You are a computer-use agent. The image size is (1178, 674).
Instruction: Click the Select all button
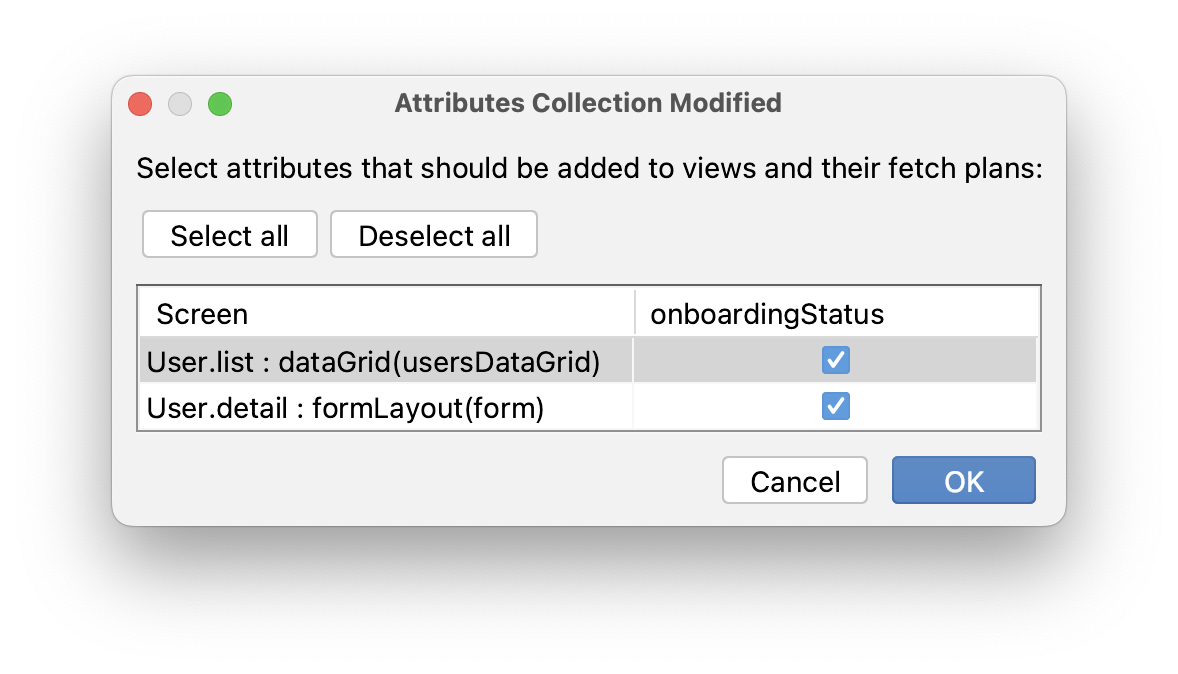pyautogui.click(x=229, y=234)
